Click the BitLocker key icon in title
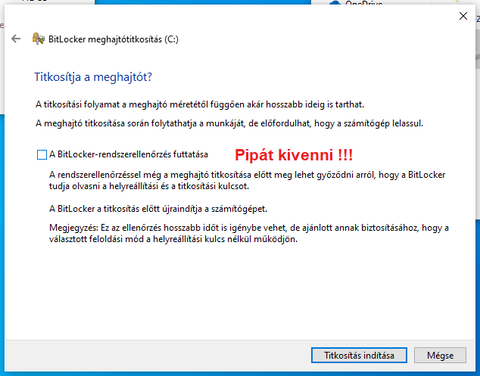Viewport: 480px width, 376px height. (x=38, y=39)
